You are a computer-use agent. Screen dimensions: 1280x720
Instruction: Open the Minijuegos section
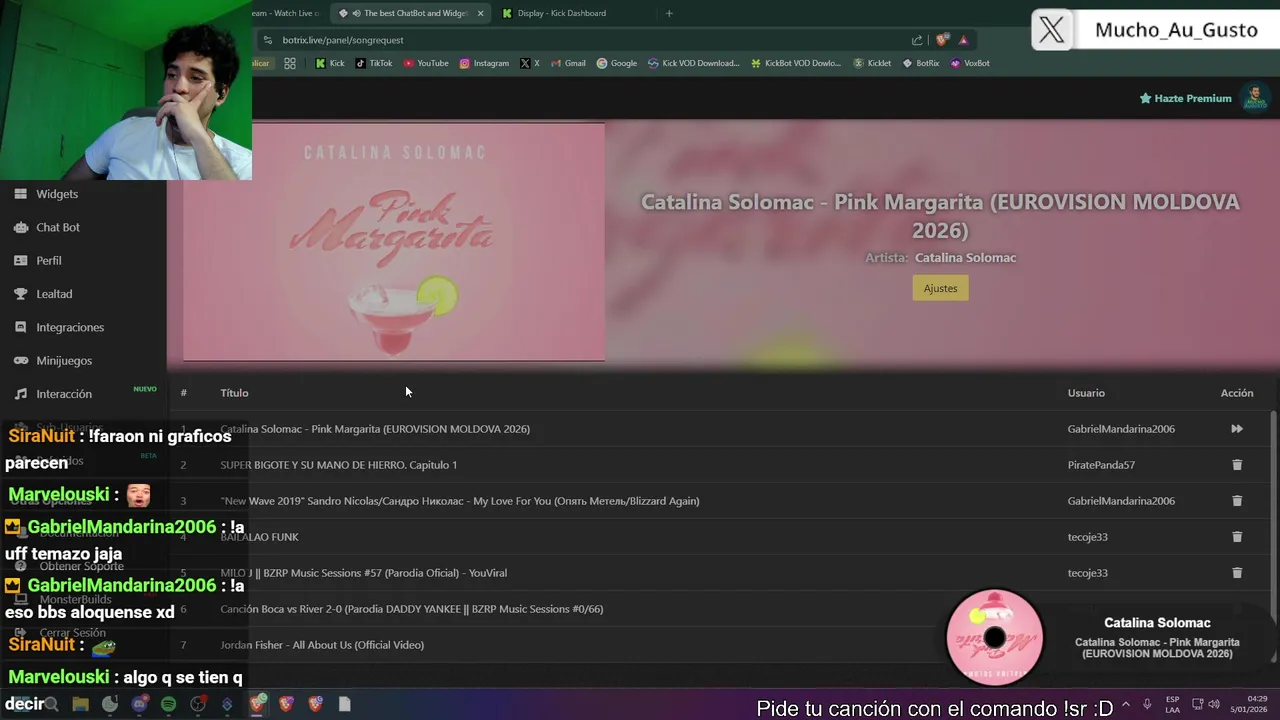tap(64, 360)
